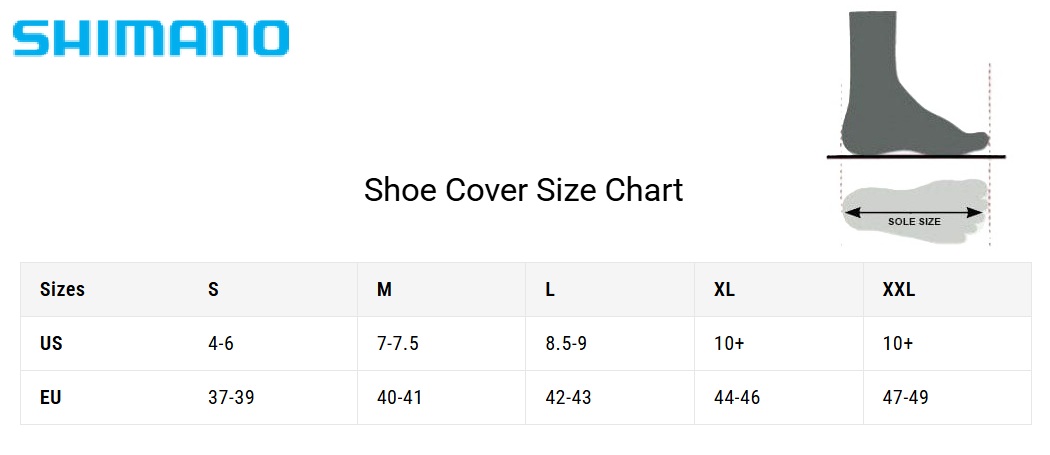Click the Shoe Cover Size Chart title
This screenshot has height=455, width=1050.
pos(523,190)
